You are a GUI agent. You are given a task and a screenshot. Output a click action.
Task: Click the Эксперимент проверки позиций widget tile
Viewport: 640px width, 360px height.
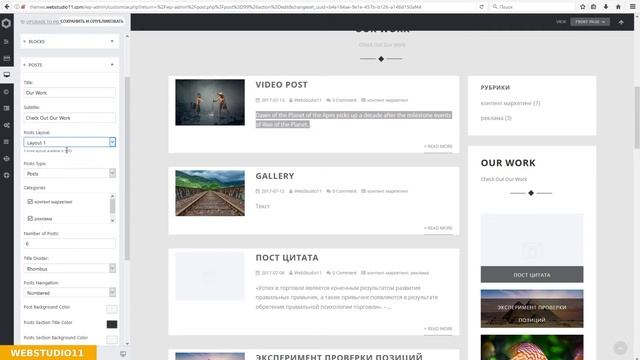[532, 309]
